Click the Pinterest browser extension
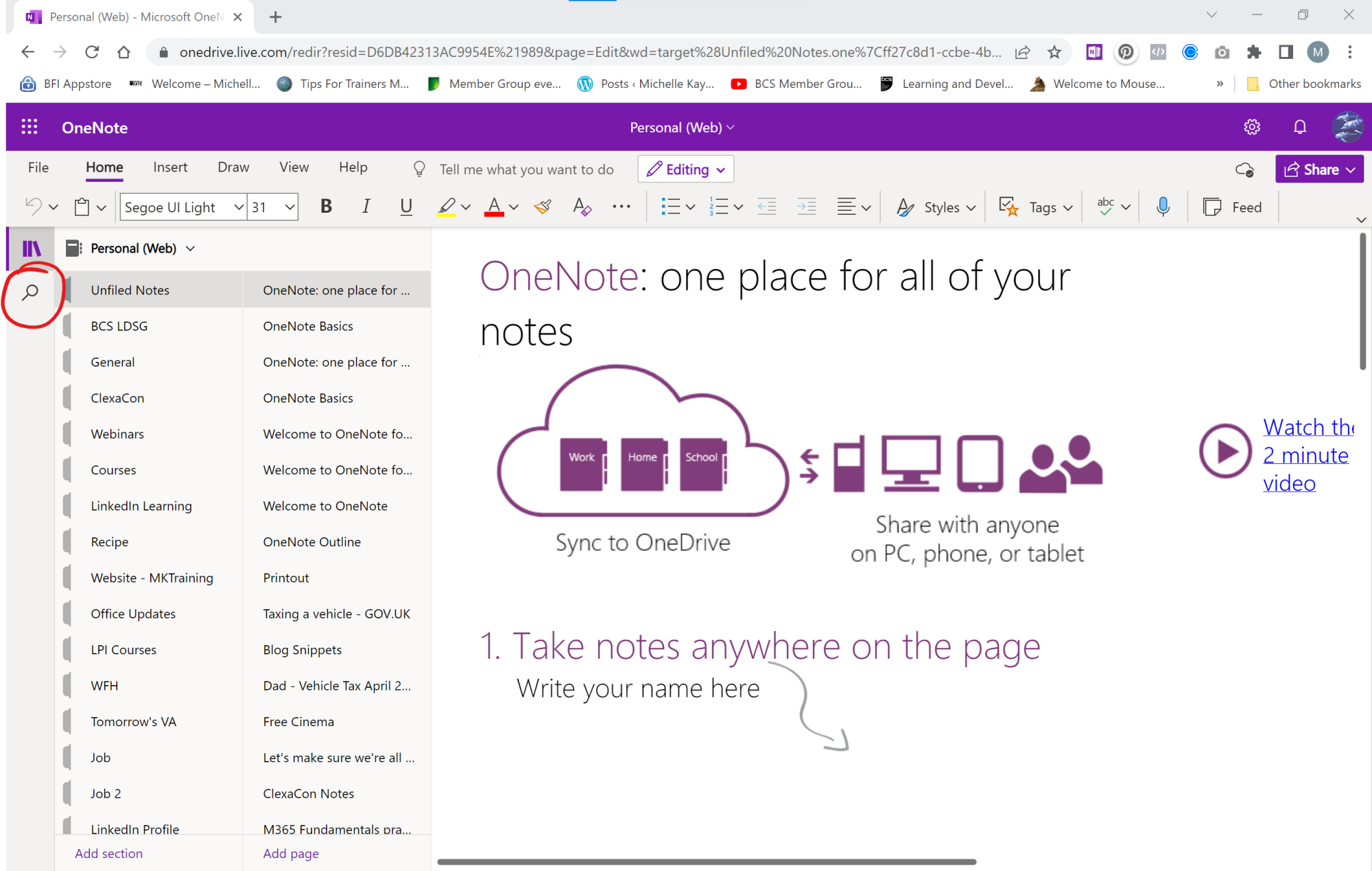The height and width of the screenshot is (871, 1372). (x=1126, y=52)
